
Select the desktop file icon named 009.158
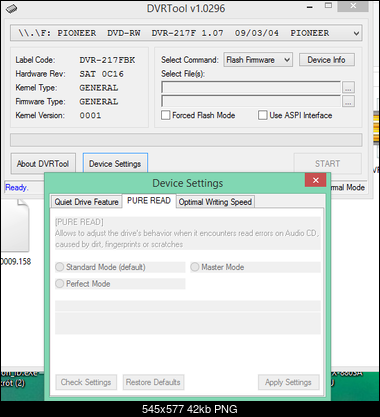(16, 233)
